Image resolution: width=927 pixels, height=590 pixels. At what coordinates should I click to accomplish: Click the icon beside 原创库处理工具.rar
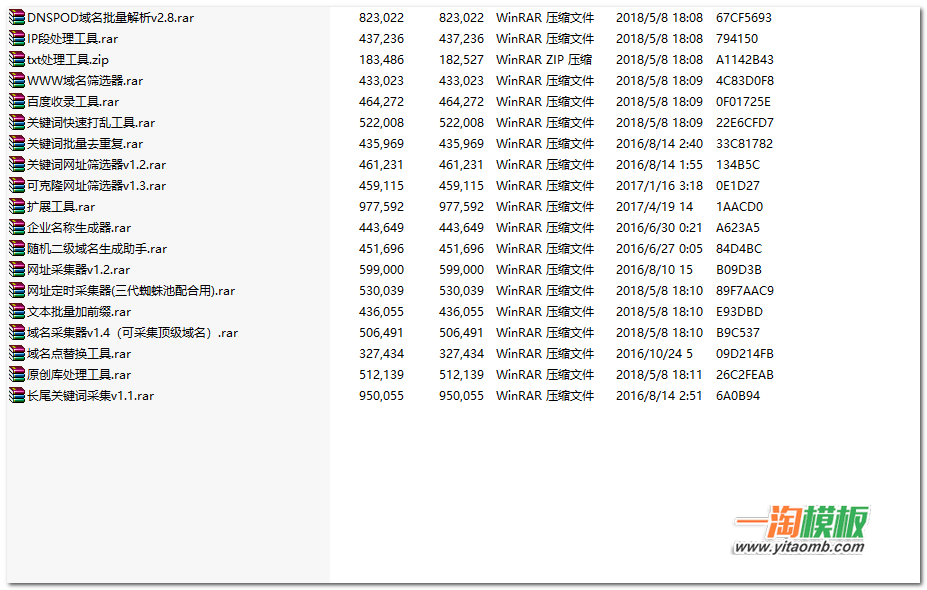pyautogui.click(x=17, y=374)
